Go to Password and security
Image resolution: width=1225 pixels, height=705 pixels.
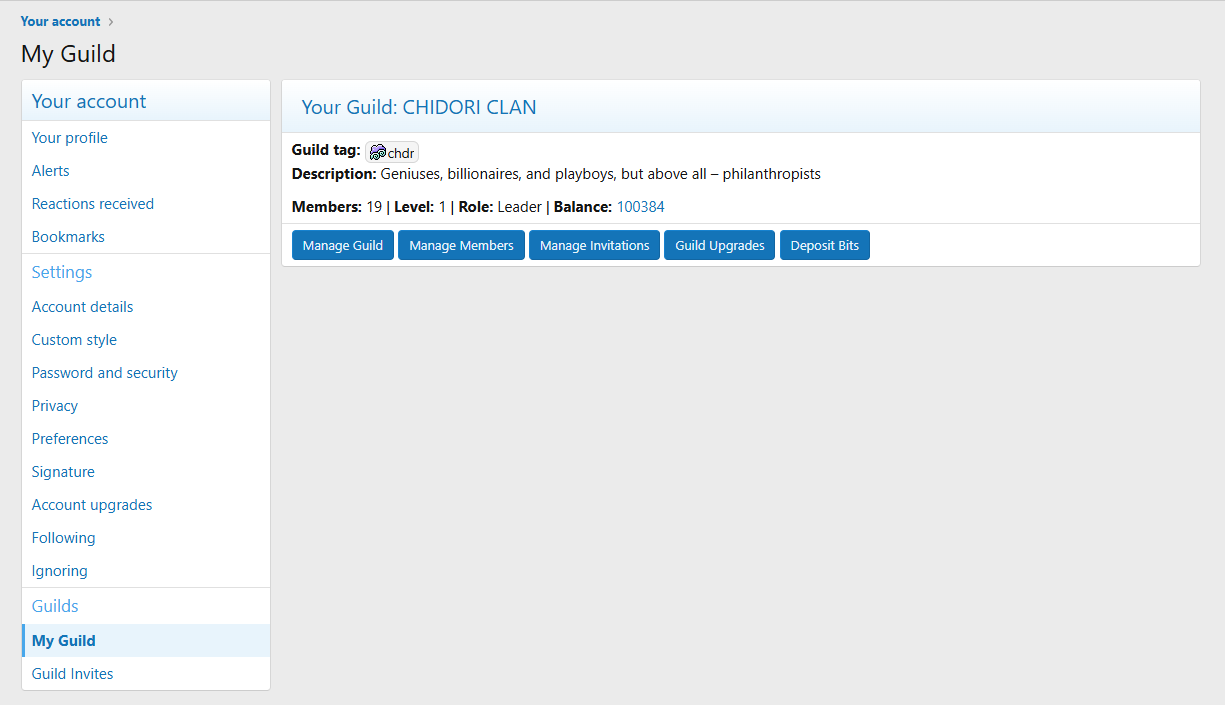pos(146,373)
